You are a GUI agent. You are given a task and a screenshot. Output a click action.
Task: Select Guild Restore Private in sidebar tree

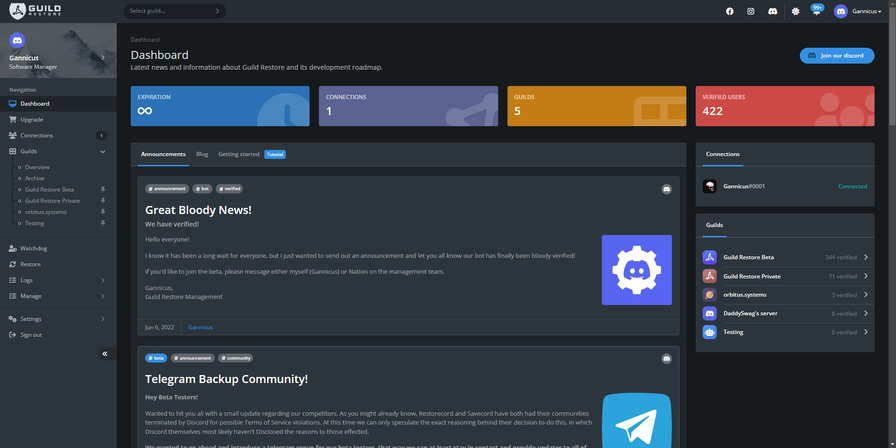(52, 201)
